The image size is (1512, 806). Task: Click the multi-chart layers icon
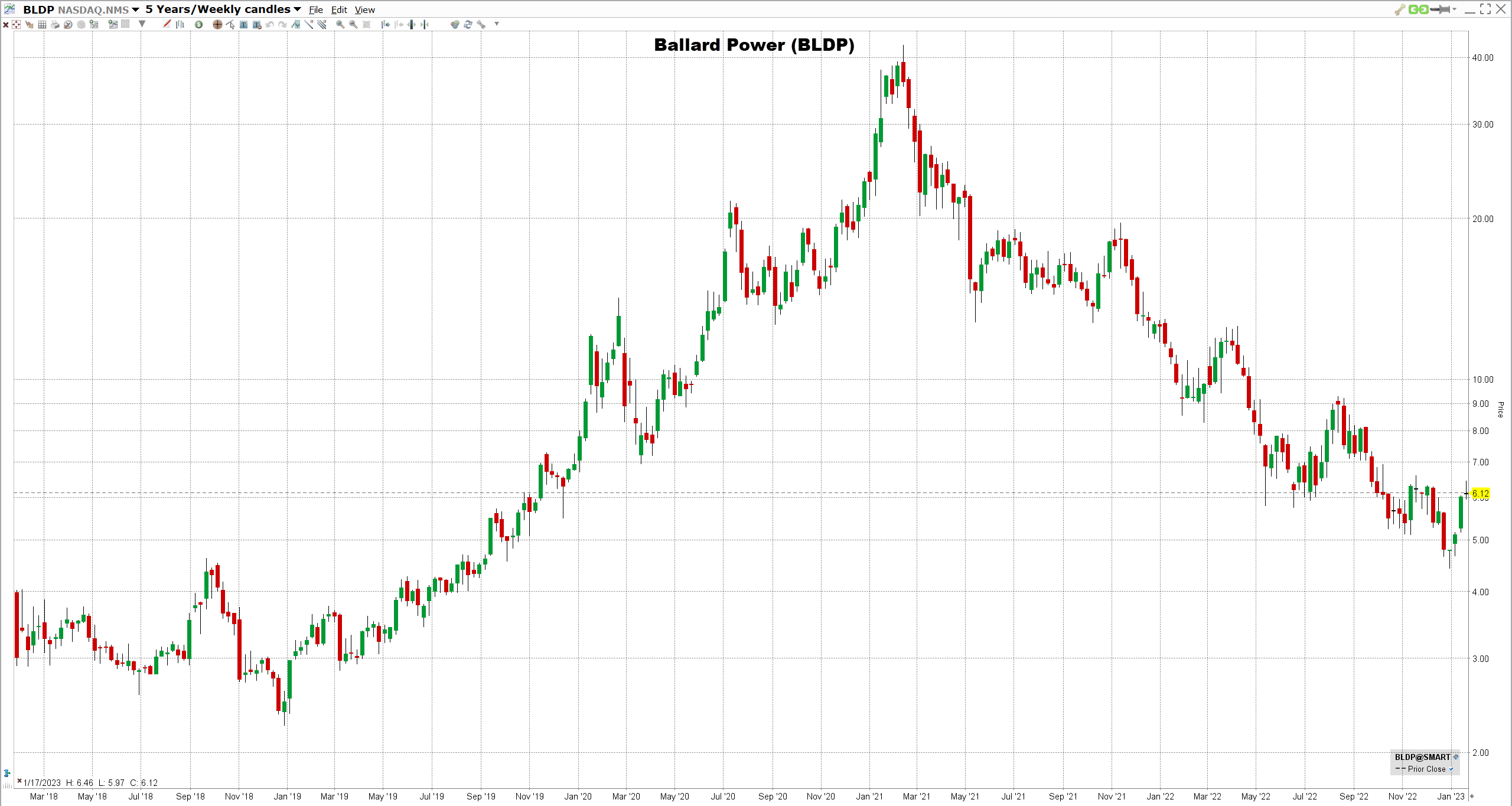295,25
